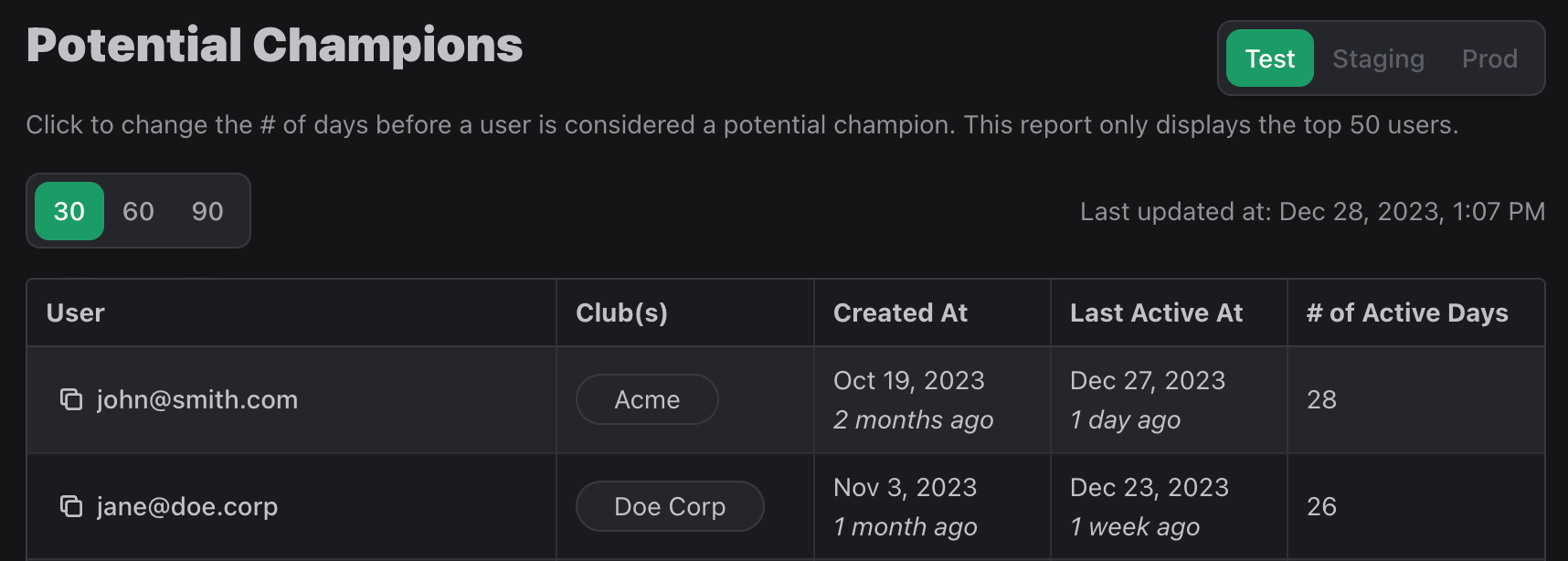1568x561 pixels.
Task: Open the Acme club badge
Action: [647, 399]
